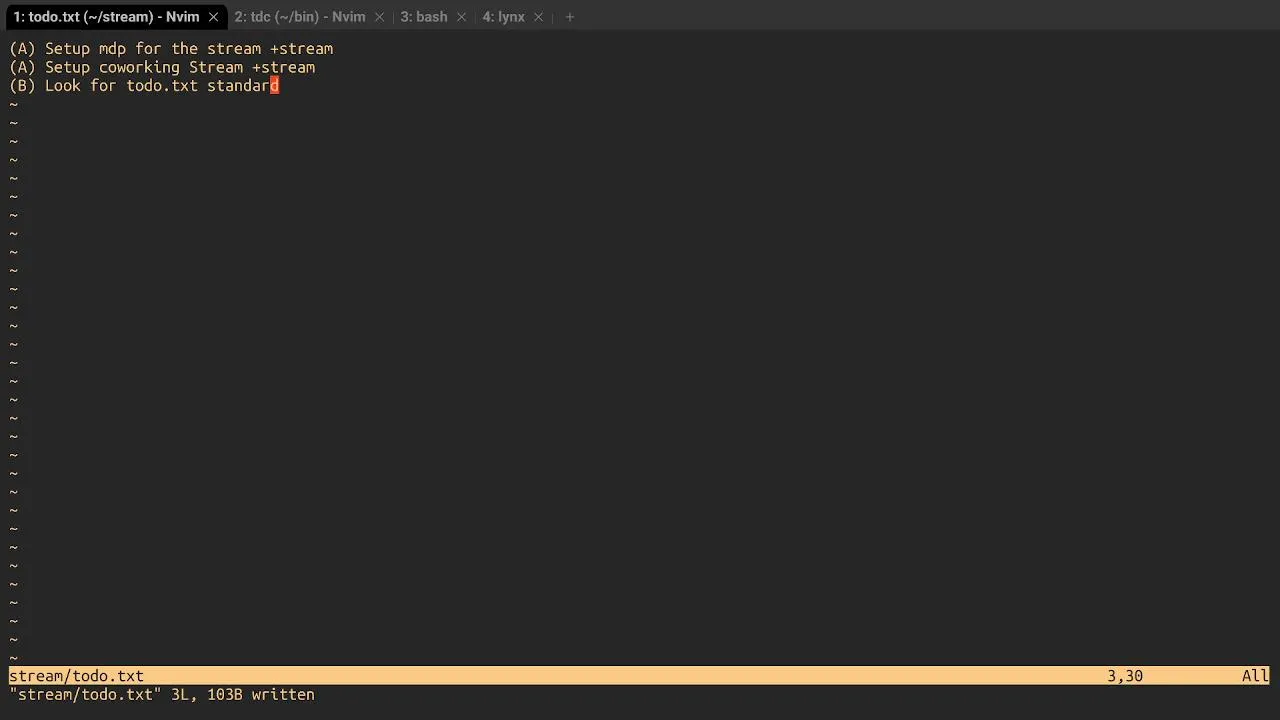Add a new terminal tab with plus
The height and width of the screenshot is (720, 1280).
[570, 17]
